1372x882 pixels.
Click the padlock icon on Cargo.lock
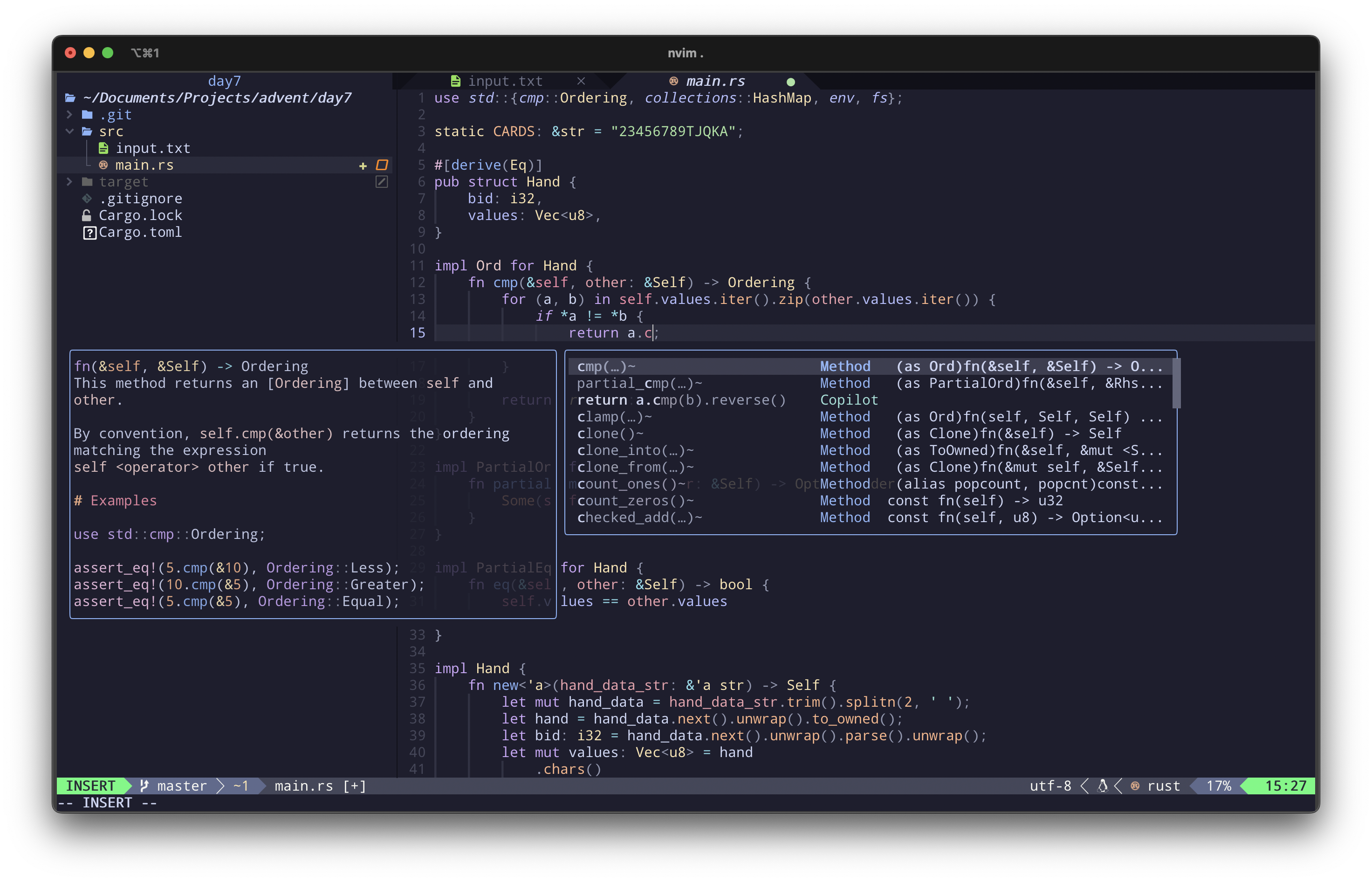coord(87,215)
